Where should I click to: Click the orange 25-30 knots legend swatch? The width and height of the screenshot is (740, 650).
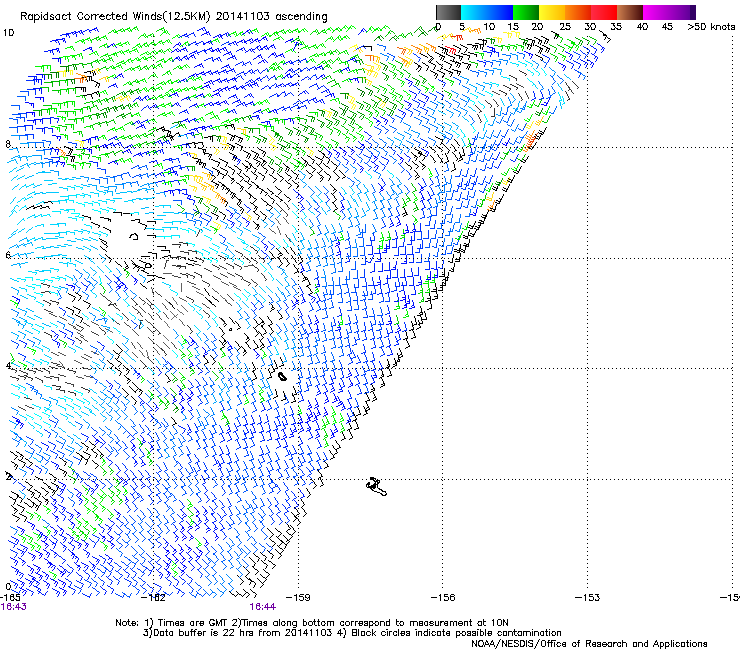[578, 12]
